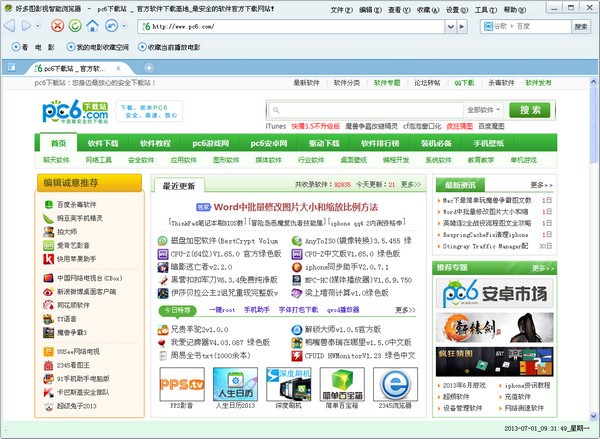Click the pc6.com site logo
Viewport: 600px width, 439px height.
pyautogui.click(x=75, y=111)
